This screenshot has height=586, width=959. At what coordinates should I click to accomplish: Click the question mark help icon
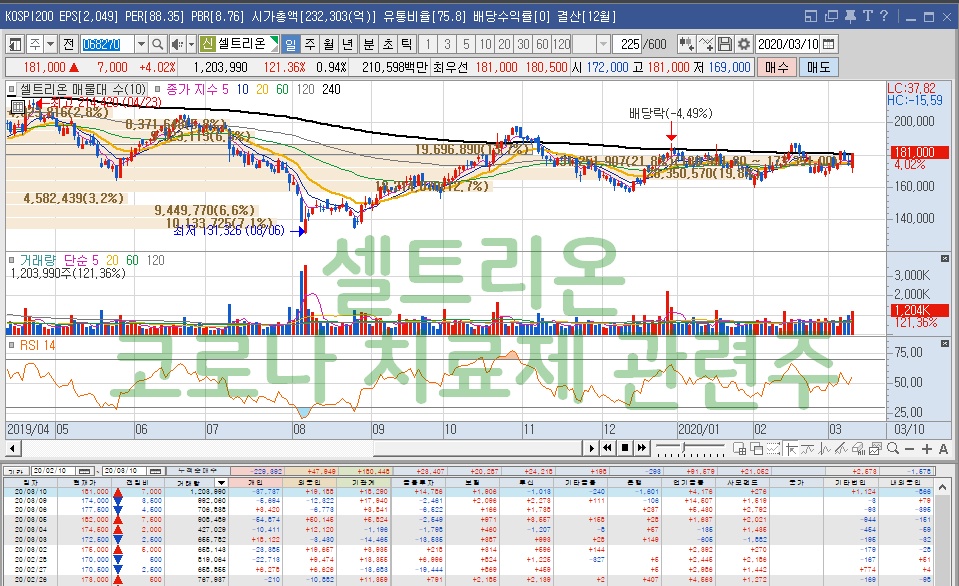[884, 17]
